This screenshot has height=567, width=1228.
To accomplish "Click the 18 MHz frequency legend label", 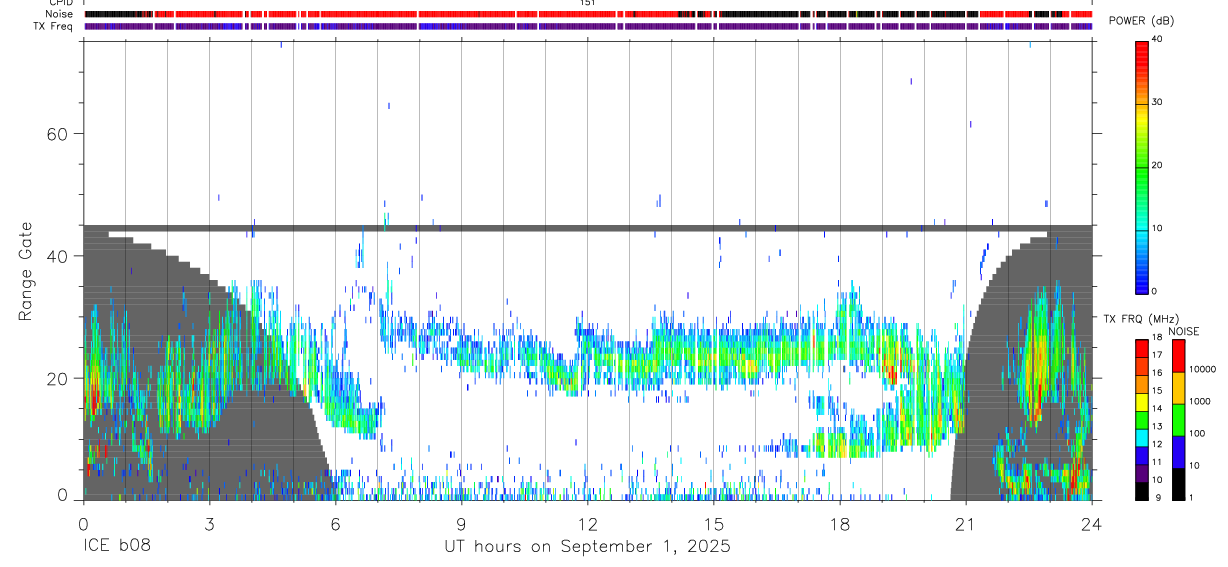I will coord(1158,337).
